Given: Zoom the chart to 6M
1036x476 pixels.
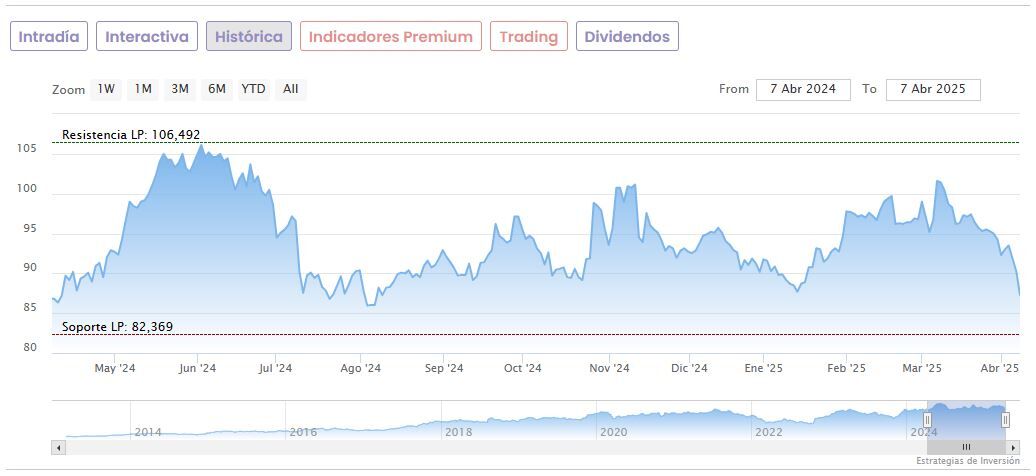Looking at the screenshot, I should coord(217,89).
